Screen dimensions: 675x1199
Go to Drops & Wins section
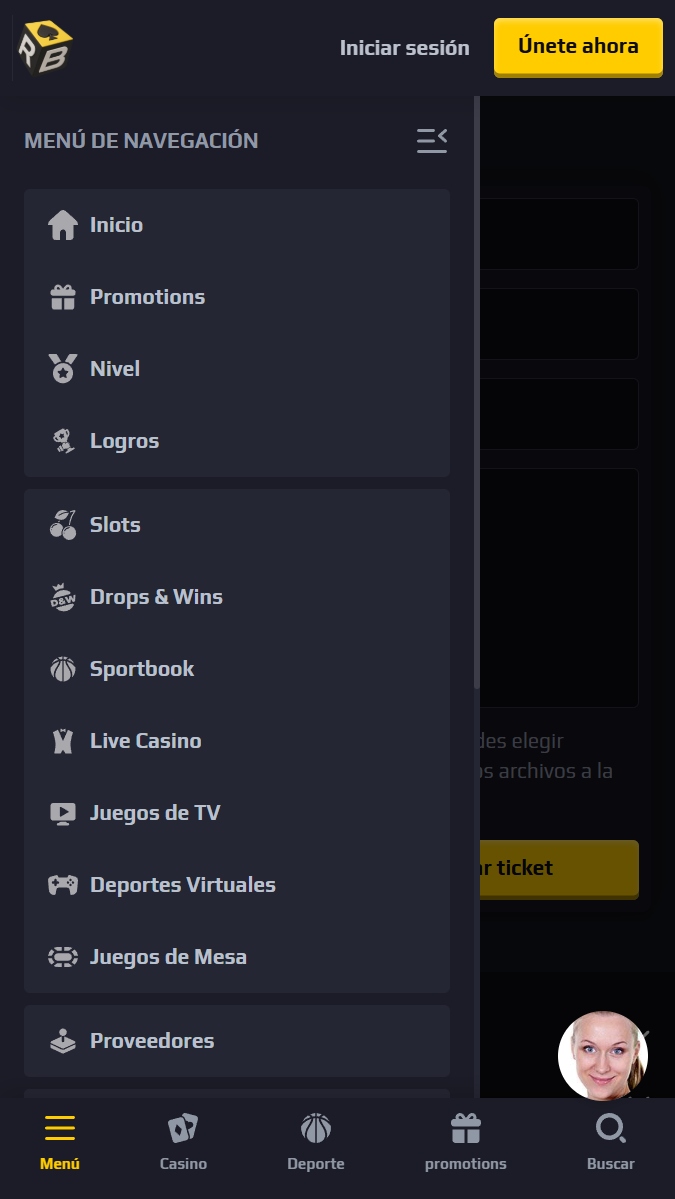[x=156, y=597]
